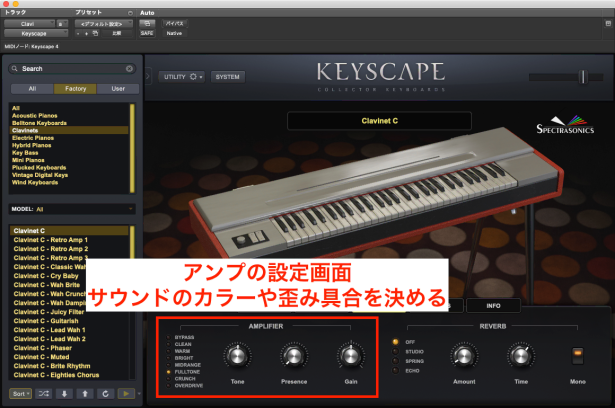Click the automation enable icon under Auto

(147, 24)
